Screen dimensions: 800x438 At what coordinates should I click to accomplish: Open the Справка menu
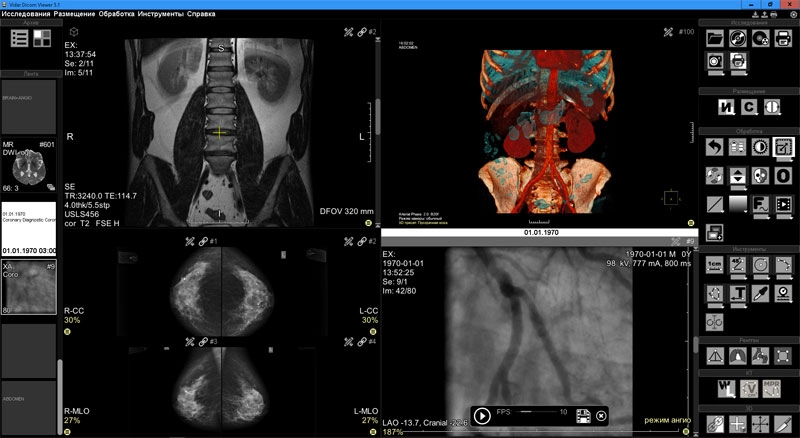coord(201,15)
